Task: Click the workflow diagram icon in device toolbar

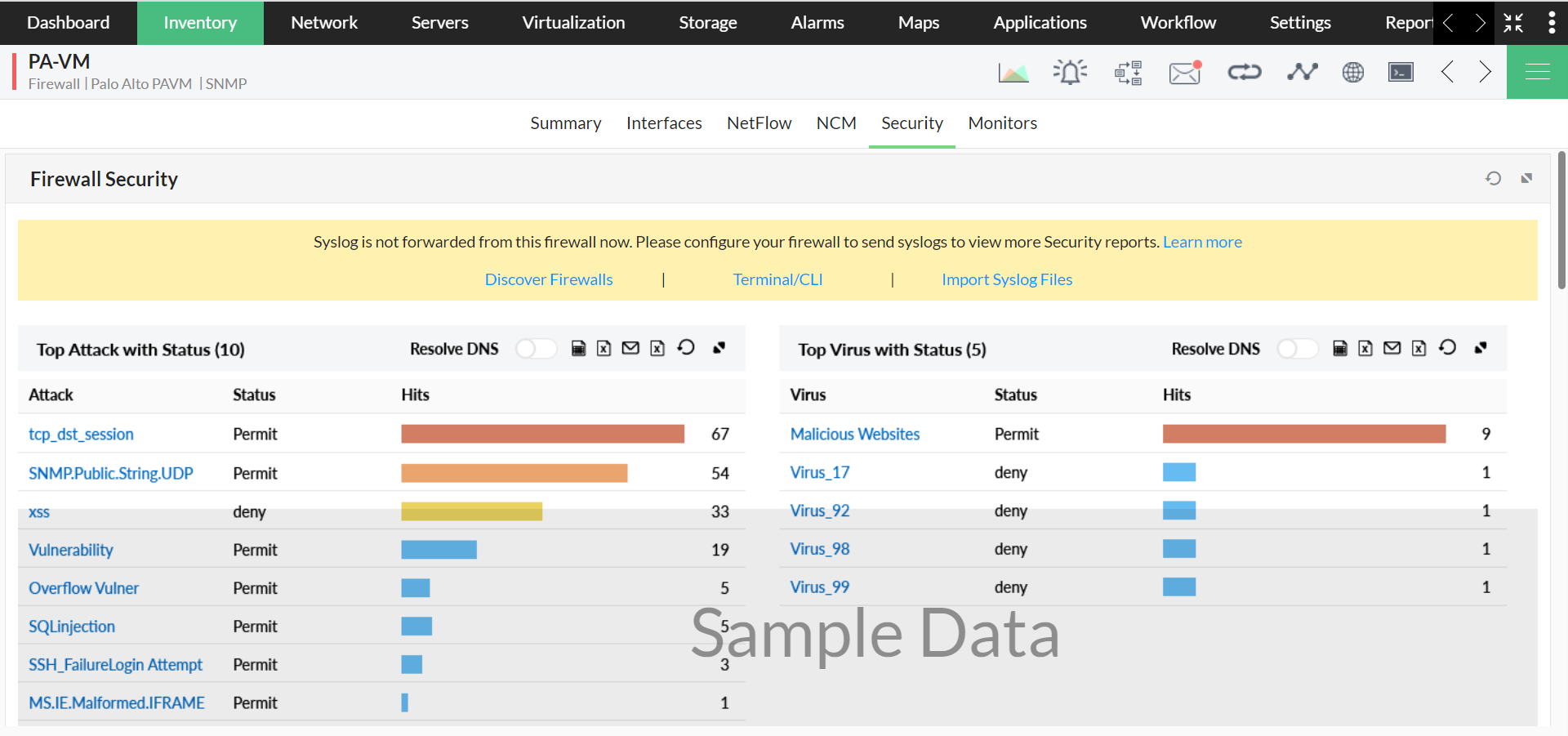Action: (1128, 73)
